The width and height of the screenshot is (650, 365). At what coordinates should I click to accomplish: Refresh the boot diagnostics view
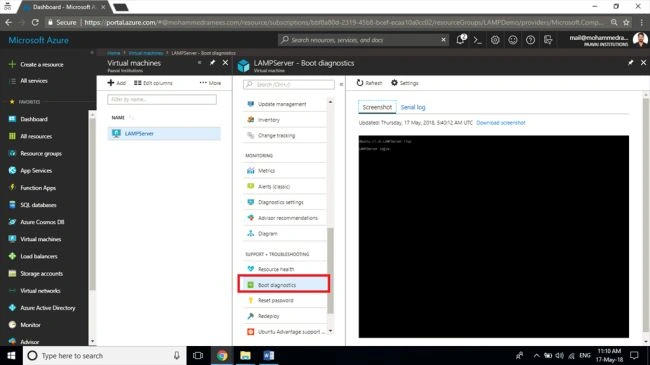coord(369,83)
